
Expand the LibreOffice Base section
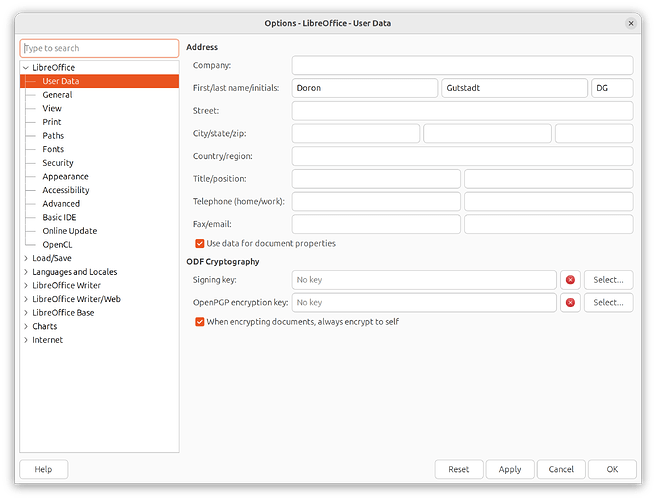pyautogui.click(x=26, y=313)
